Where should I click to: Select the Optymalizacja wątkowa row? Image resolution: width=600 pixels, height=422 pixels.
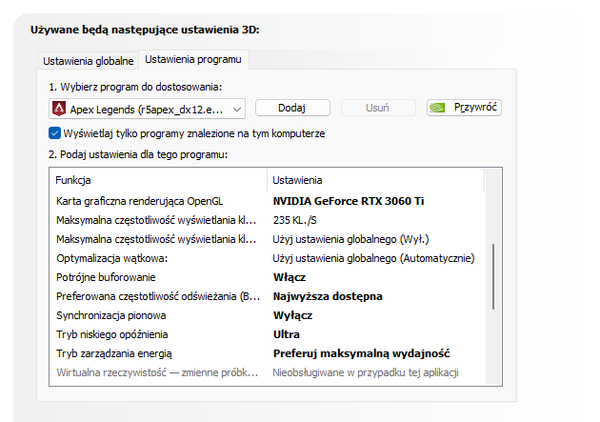coord(267,259)
